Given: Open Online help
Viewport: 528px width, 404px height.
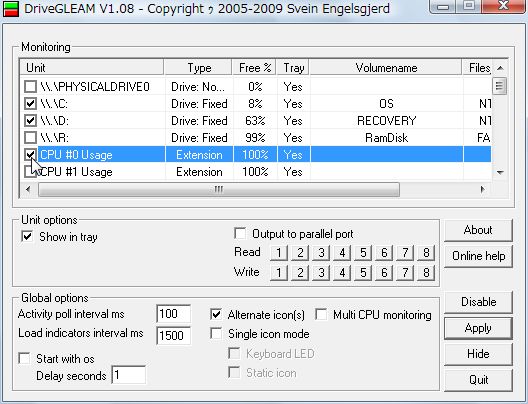Looking at the screenshot, I should [x=478, y=256].
